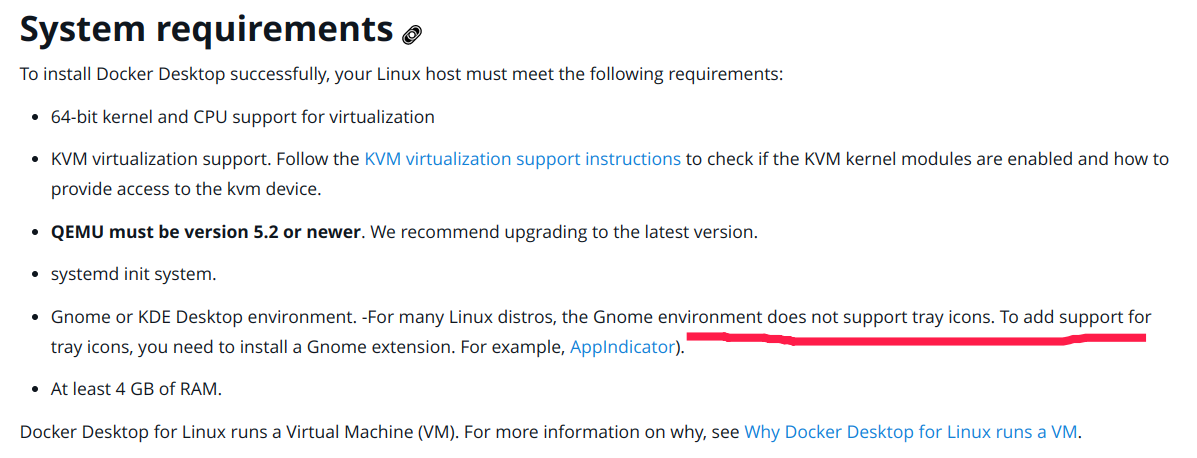Click the 64-bit kernel and CPU support line
1197x458 pixels.
243,117
